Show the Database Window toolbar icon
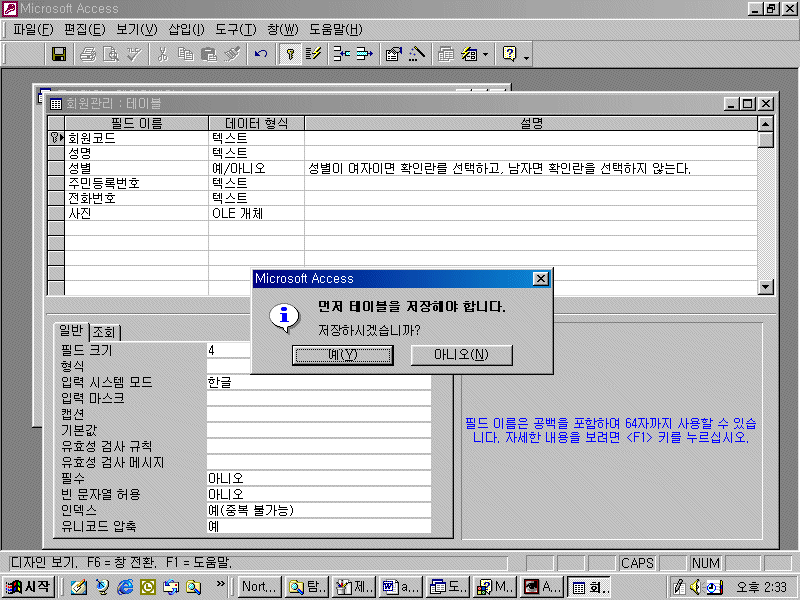This screenshot has height=600, width=800. (x=445, y=54)
